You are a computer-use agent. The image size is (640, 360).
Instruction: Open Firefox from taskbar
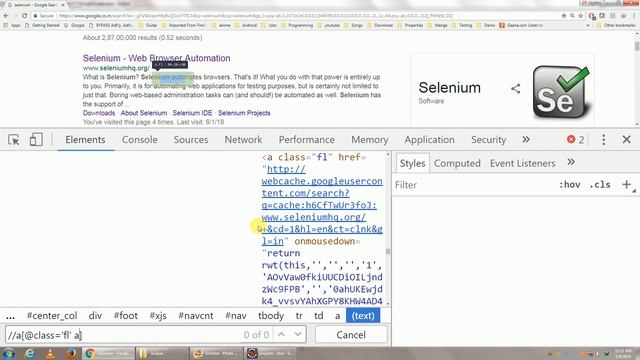[71, 353]
